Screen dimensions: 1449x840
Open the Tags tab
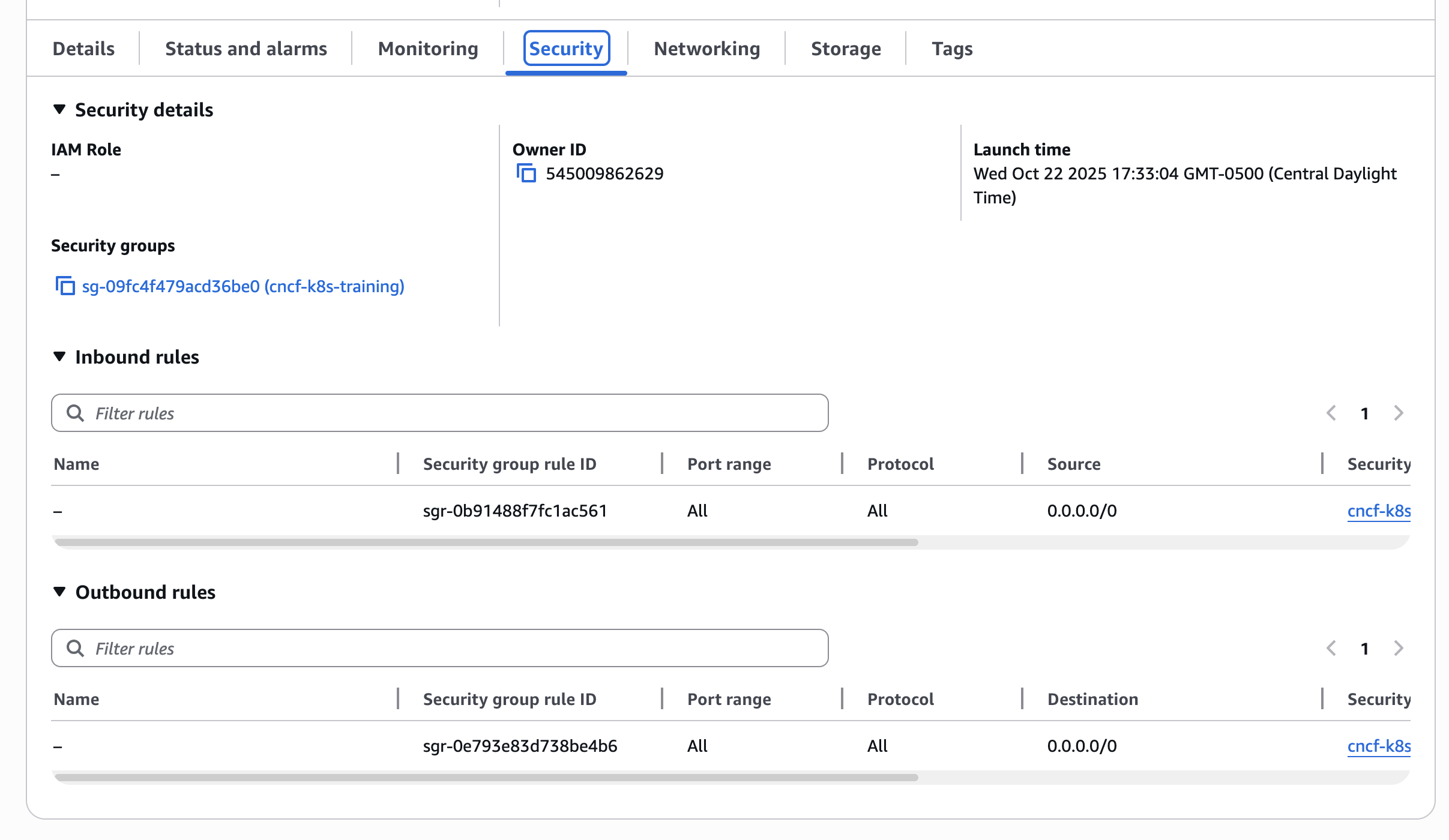952,48
